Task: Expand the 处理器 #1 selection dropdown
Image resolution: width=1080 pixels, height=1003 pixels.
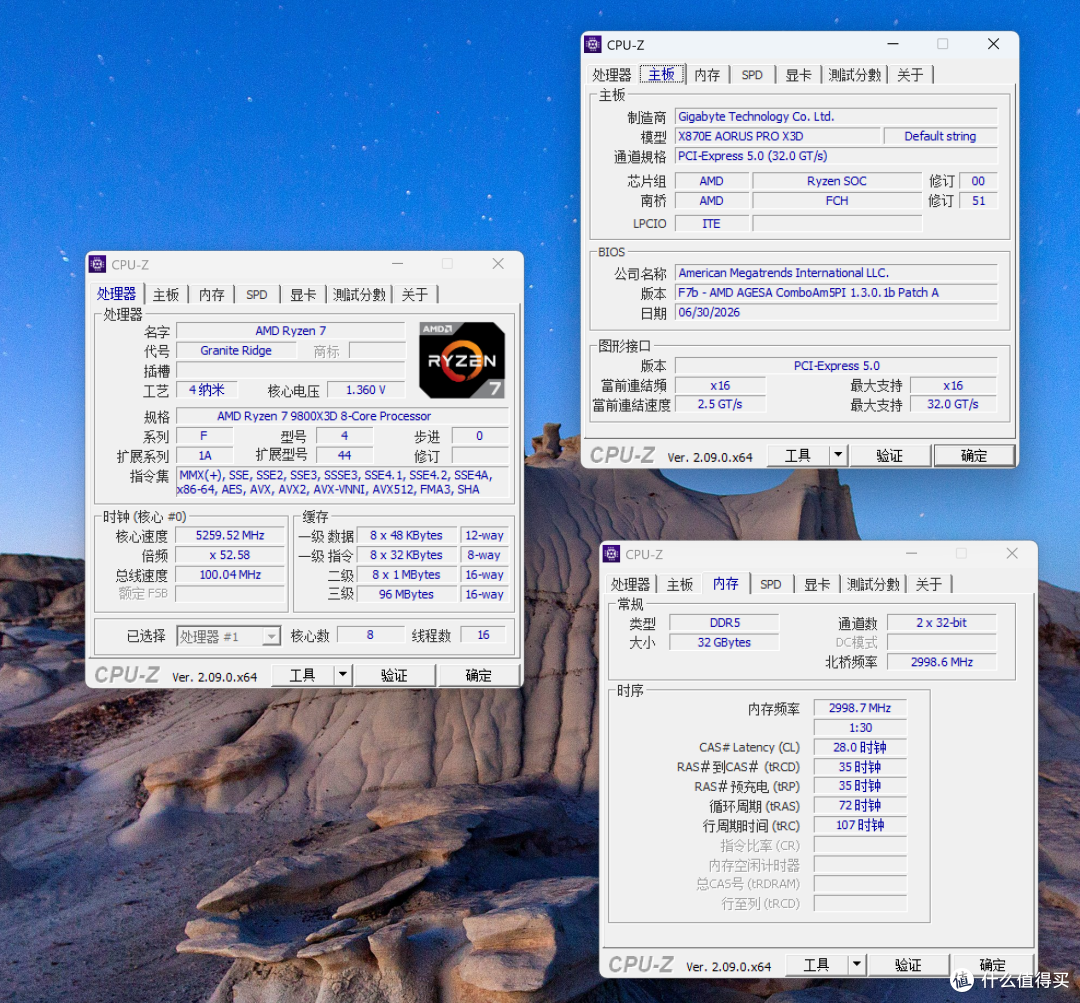Action: pos(271,636)
